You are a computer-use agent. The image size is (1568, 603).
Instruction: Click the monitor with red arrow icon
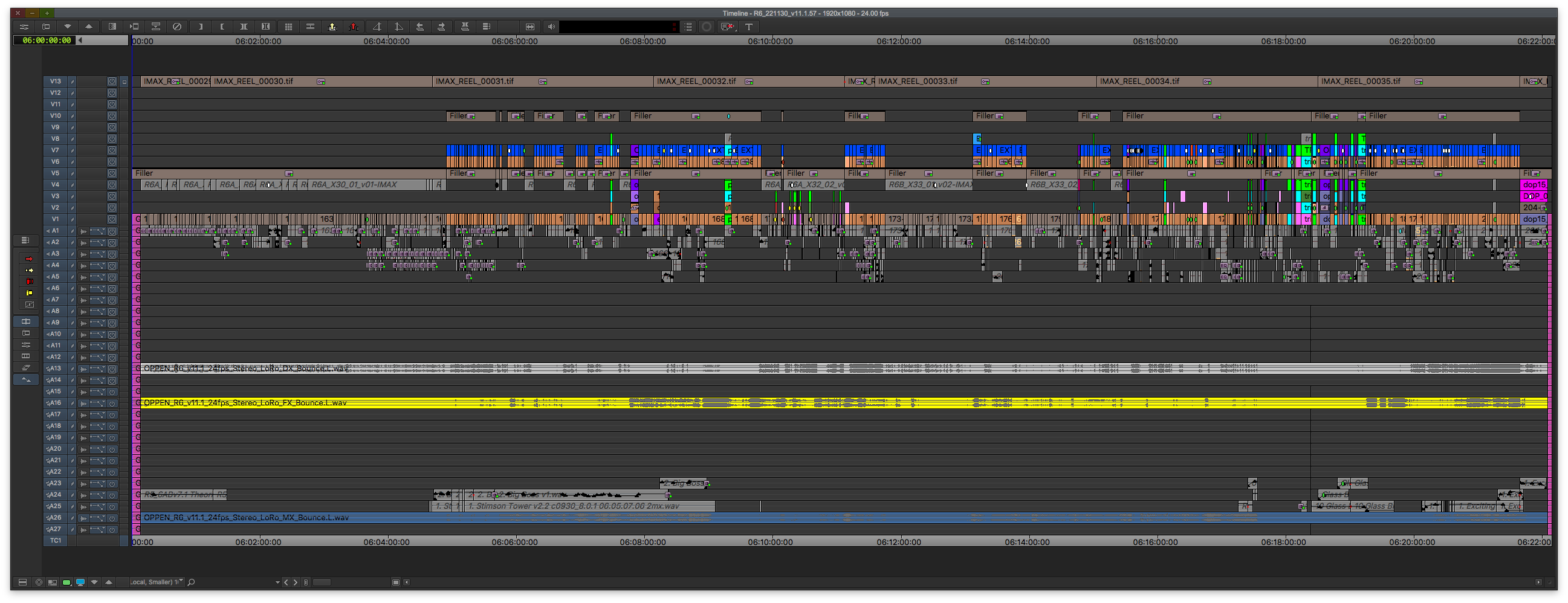[727, 27]
